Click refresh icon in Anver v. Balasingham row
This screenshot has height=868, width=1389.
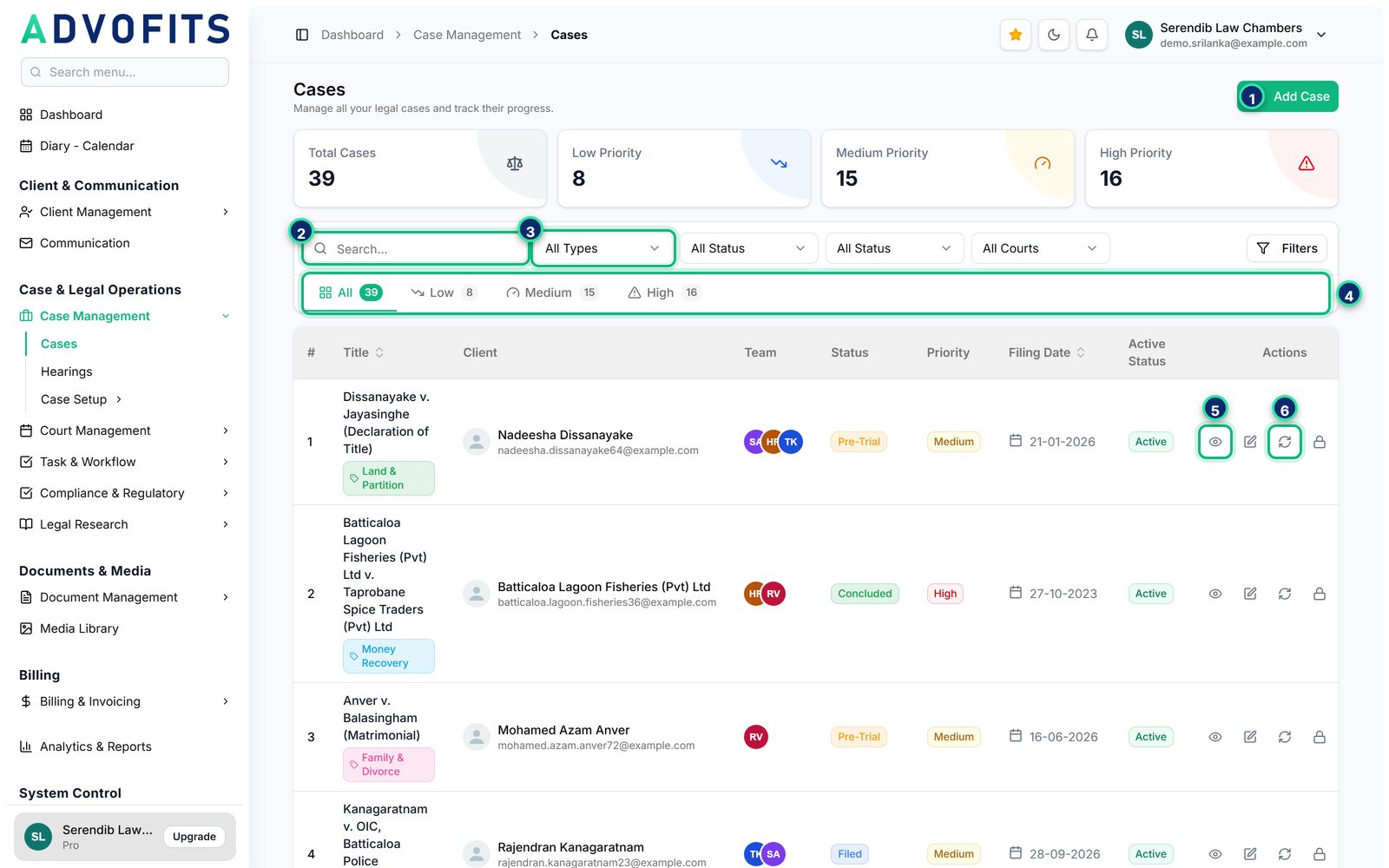(1285, 737)
